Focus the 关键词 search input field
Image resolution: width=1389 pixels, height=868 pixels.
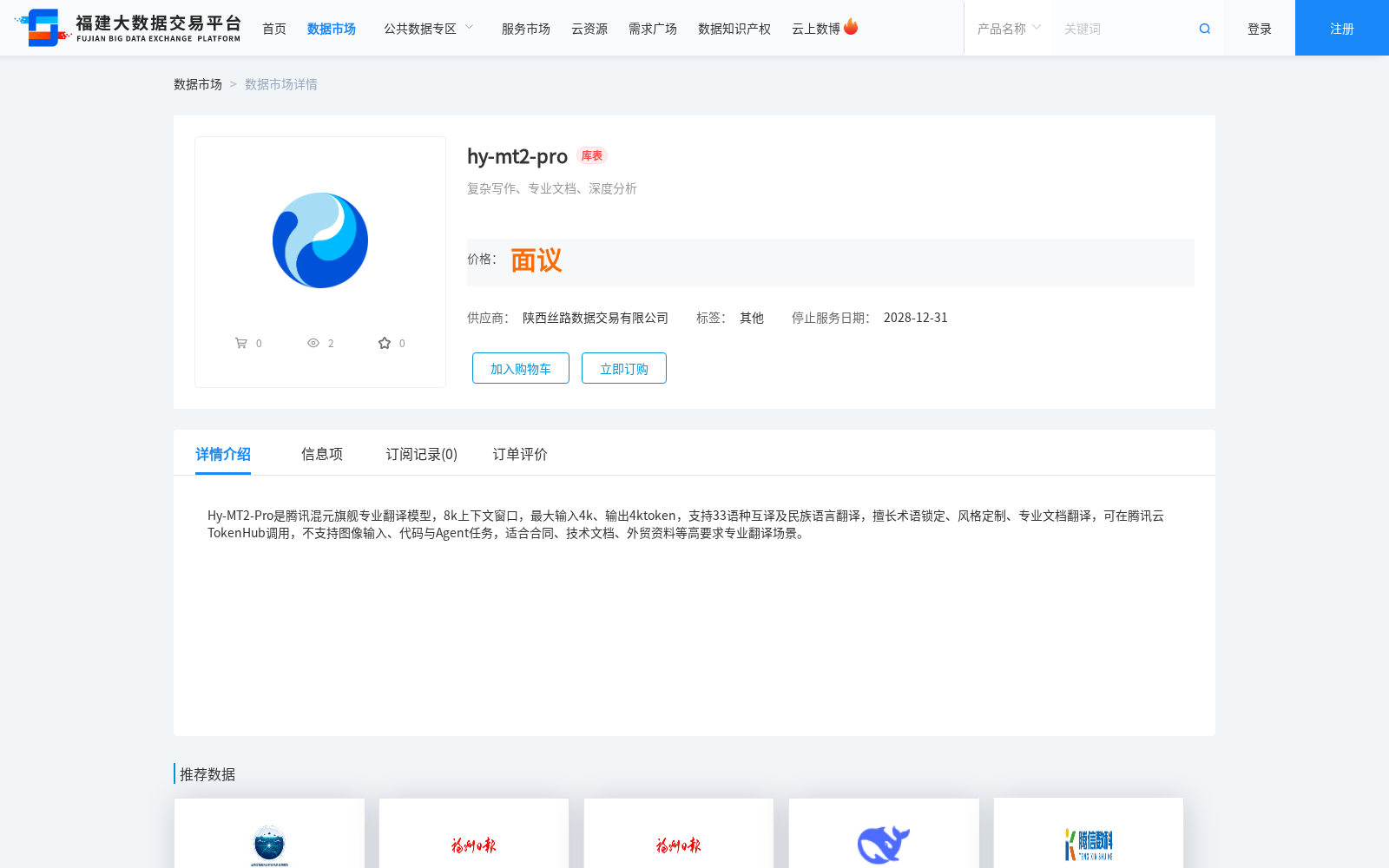point(1124,29)
